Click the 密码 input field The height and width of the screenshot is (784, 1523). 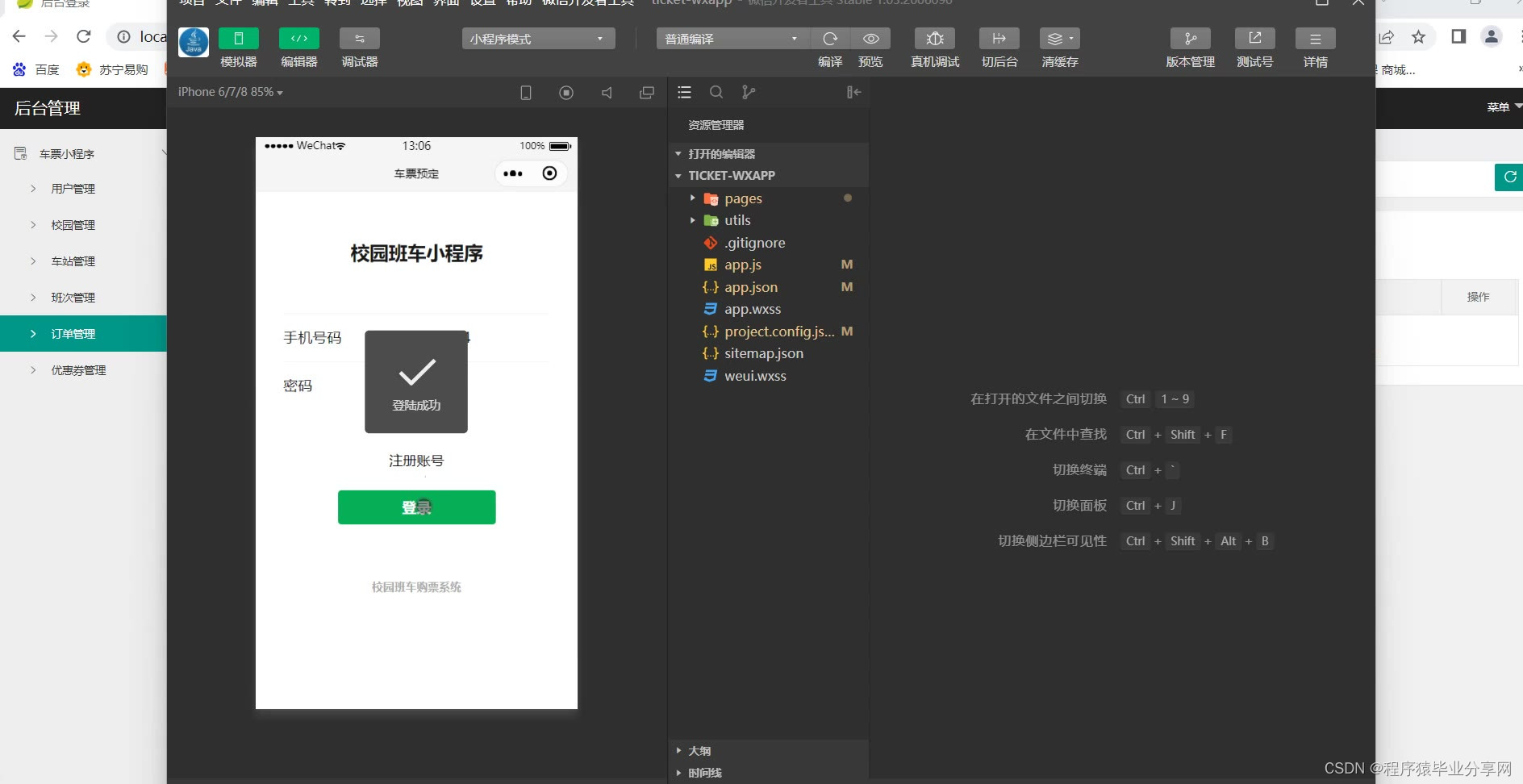point(416,386)
